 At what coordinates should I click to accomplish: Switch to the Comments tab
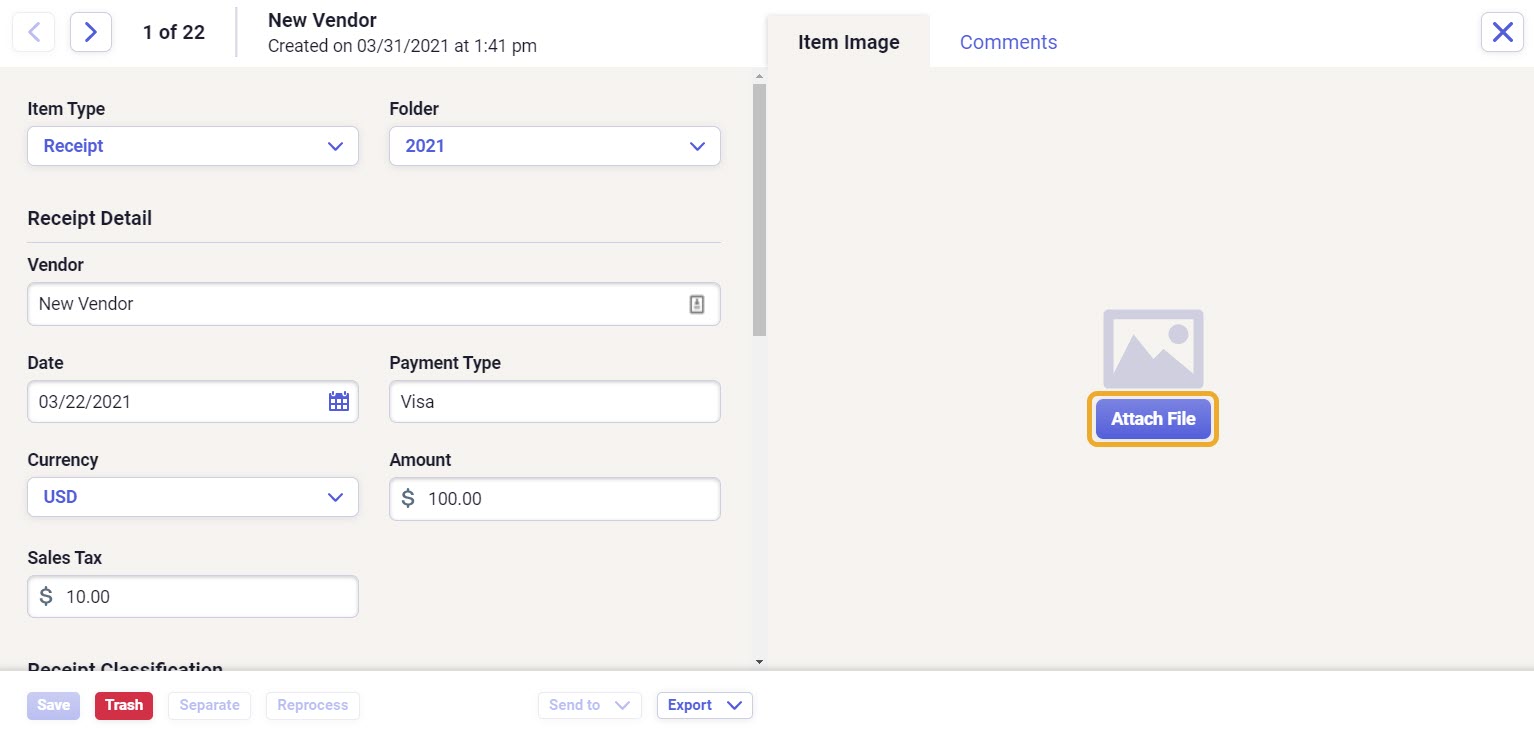[x=1008, y=42]
